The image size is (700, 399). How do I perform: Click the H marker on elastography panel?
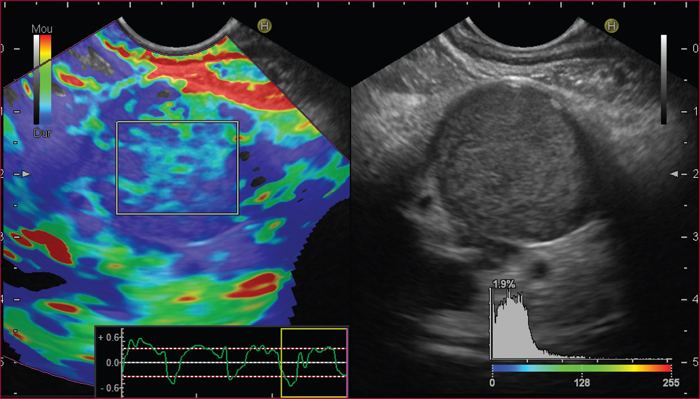pos(265,26)
